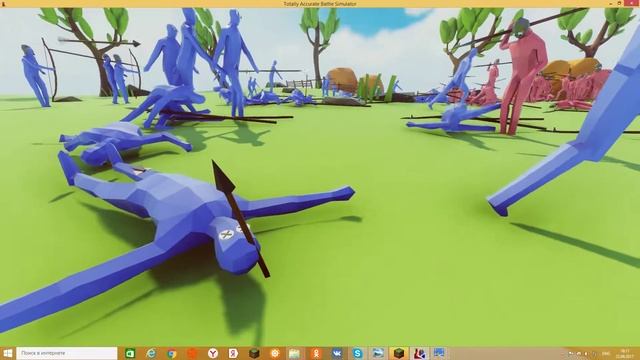Open the second Minecraft block icon near Skype
640x360 pixels.
pyautogui.click(x=399, y=353)
